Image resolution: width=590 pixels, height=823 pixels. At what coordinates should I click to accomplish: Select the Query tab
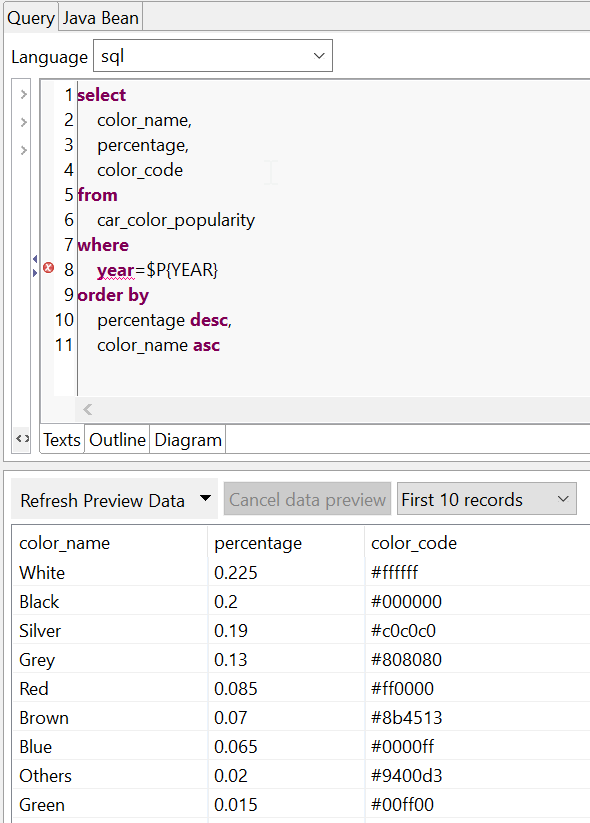coord(30,17)
